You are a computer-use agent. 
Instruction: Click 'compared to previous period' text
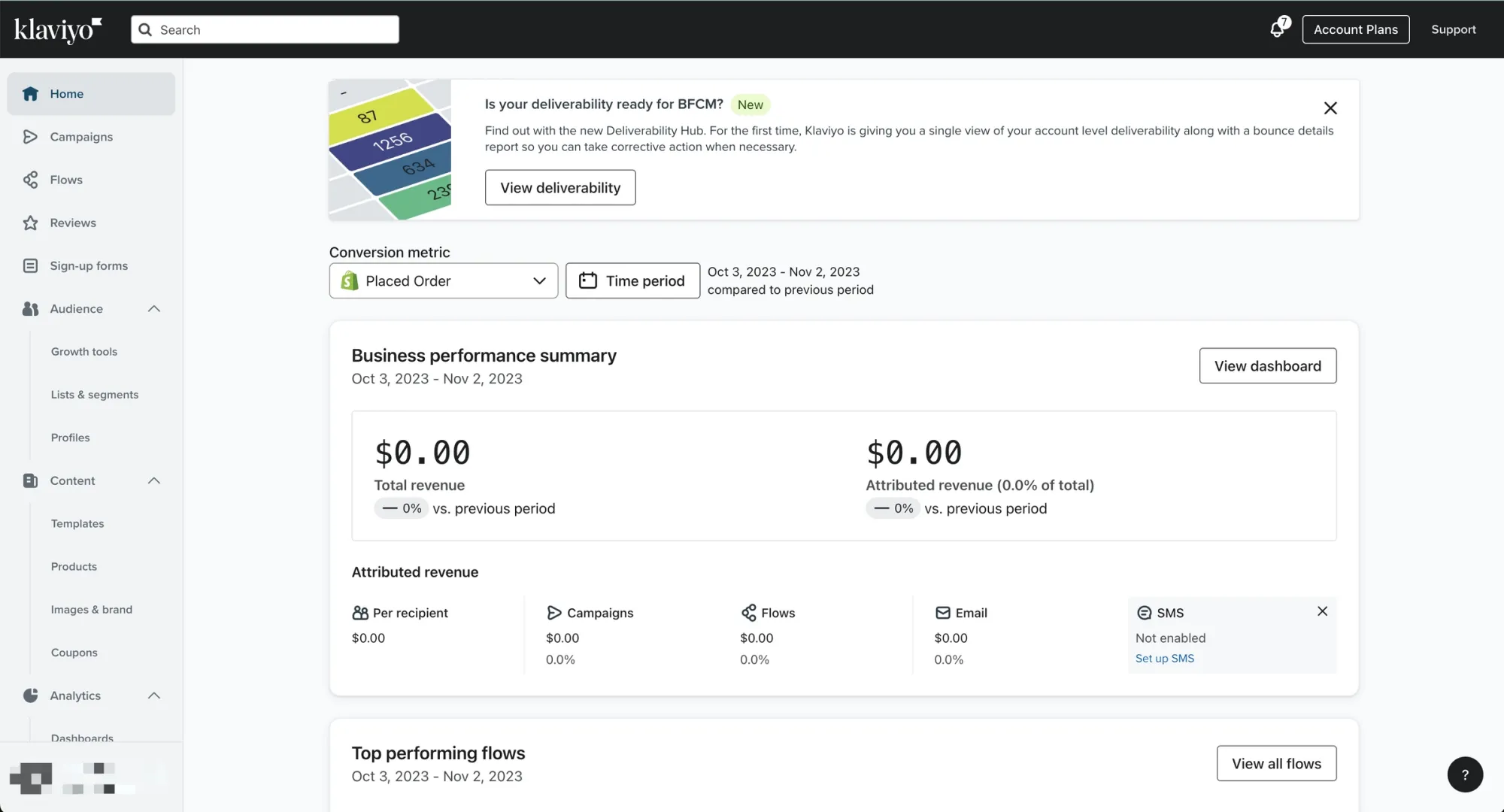pos(790,290)
